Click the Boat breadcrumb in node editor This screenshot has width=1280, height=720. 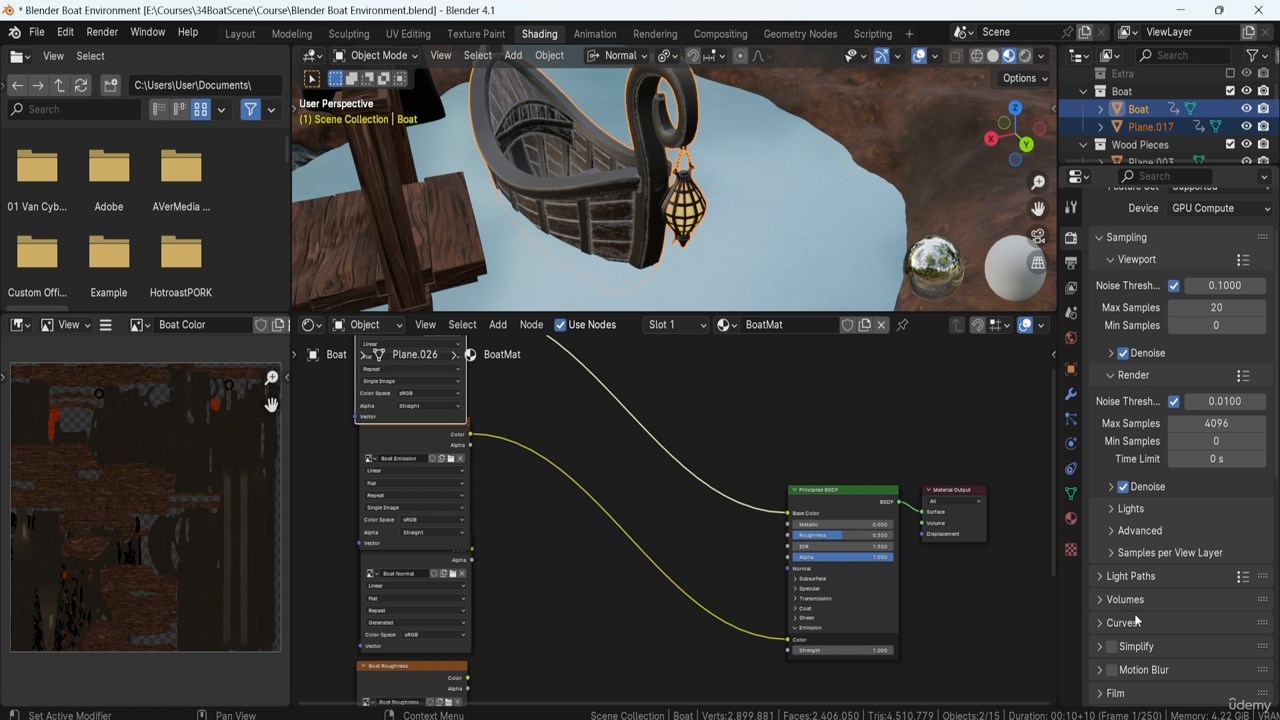(x=328, y=355)
